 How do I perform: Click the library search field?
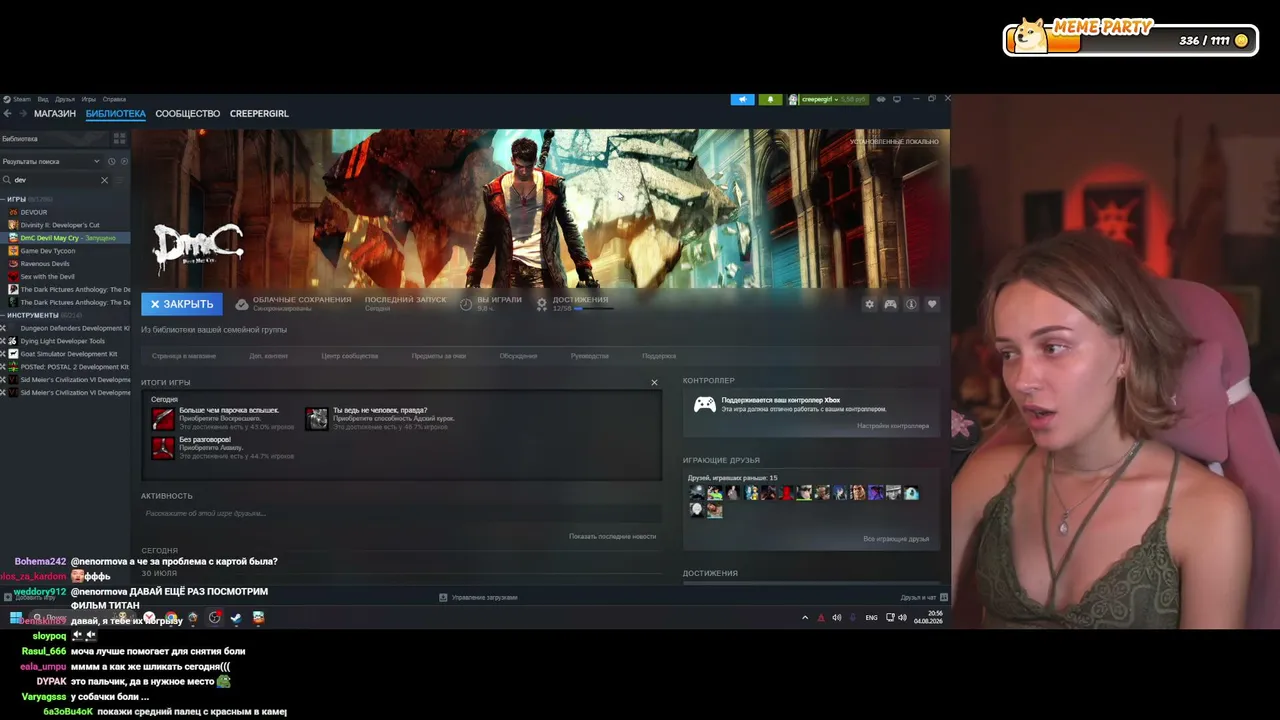point(56,180)
